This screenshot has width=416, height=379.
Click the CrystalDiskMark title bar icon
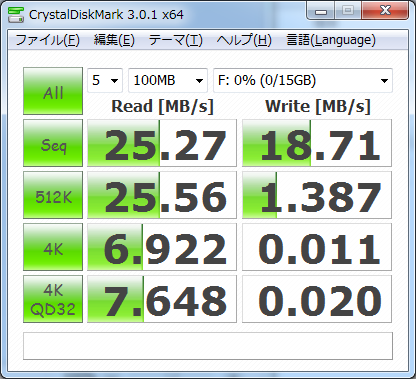coord(15,15)
